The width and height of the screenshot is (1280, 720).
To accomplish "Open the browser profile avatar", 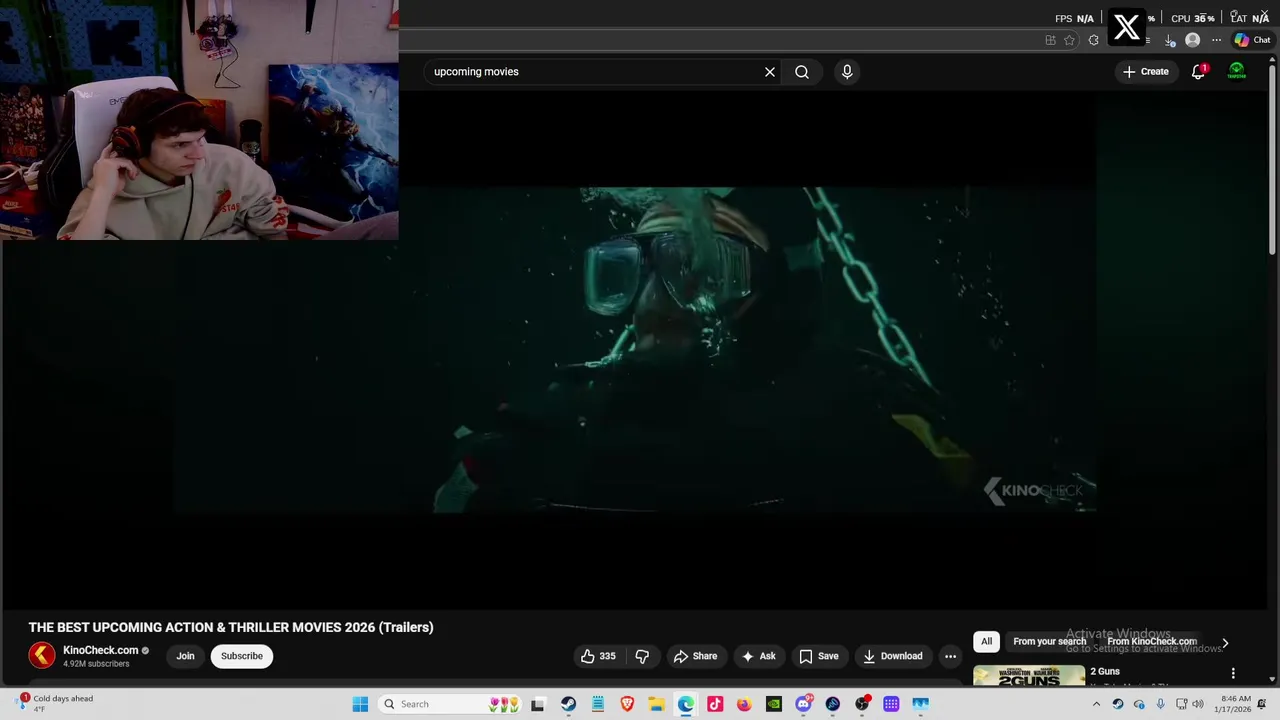I will point(1192,40).
